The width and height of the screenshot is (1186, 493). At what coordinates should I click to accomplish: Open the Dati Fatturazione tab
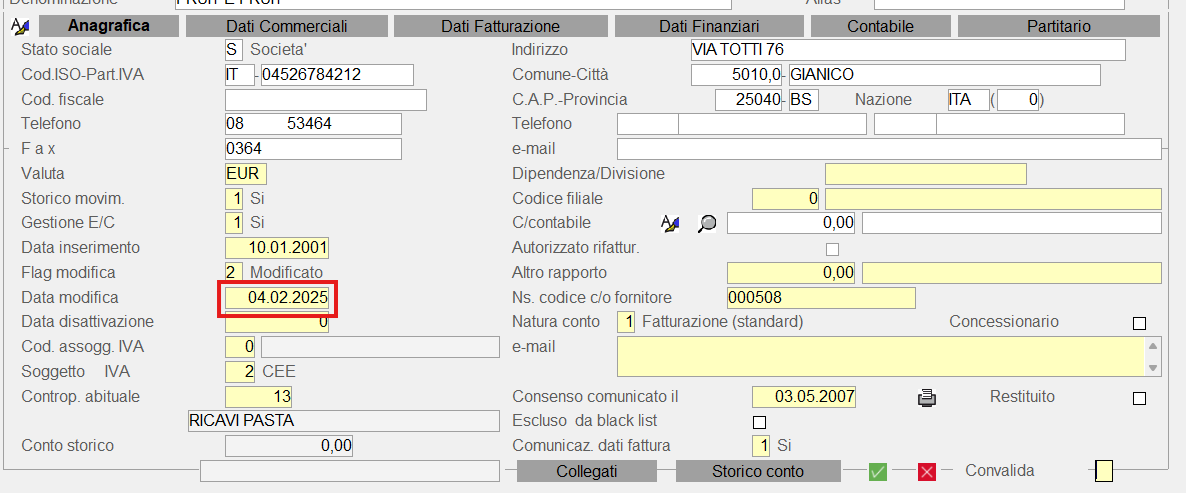[500, 26]
